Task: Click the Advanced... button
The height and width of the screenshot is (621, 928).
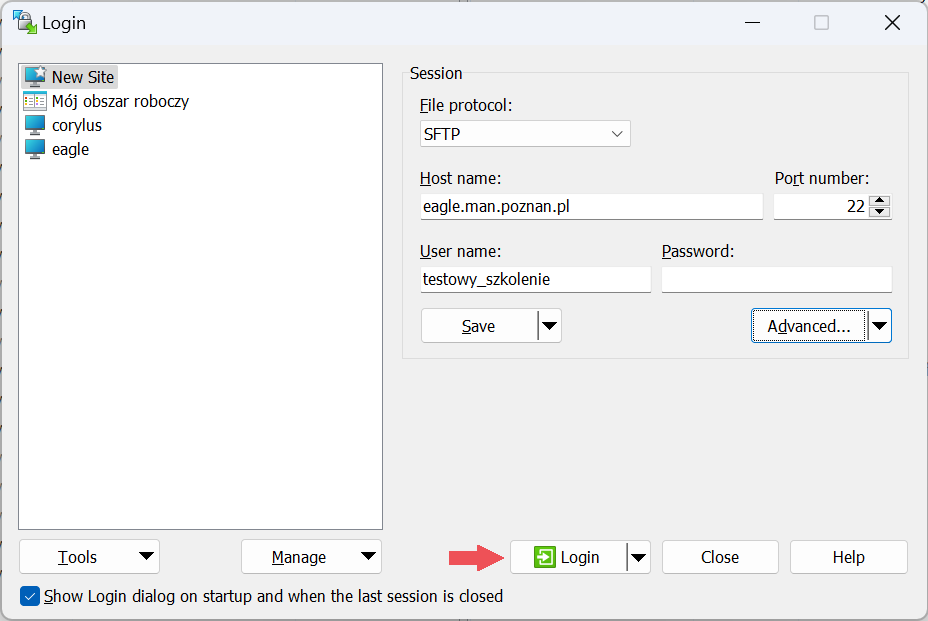Action: click(x=808, y=326)
